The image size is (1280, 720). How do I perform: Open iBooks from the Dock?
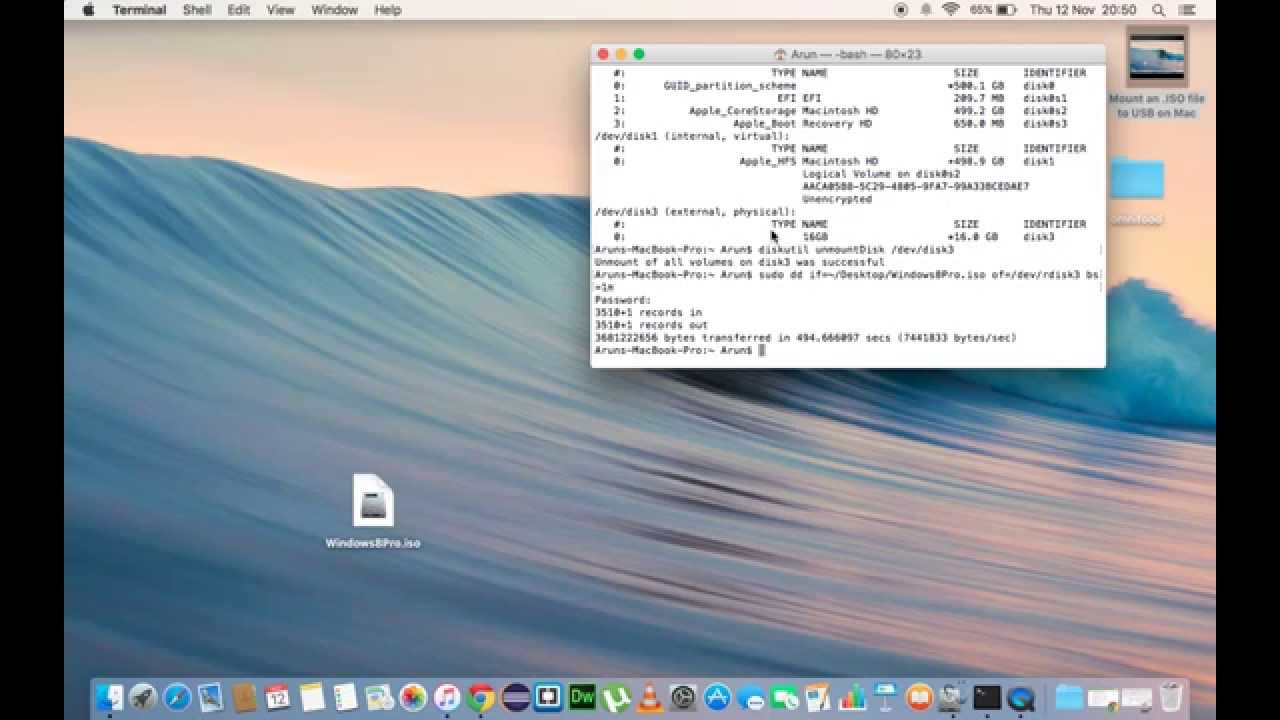919,697
